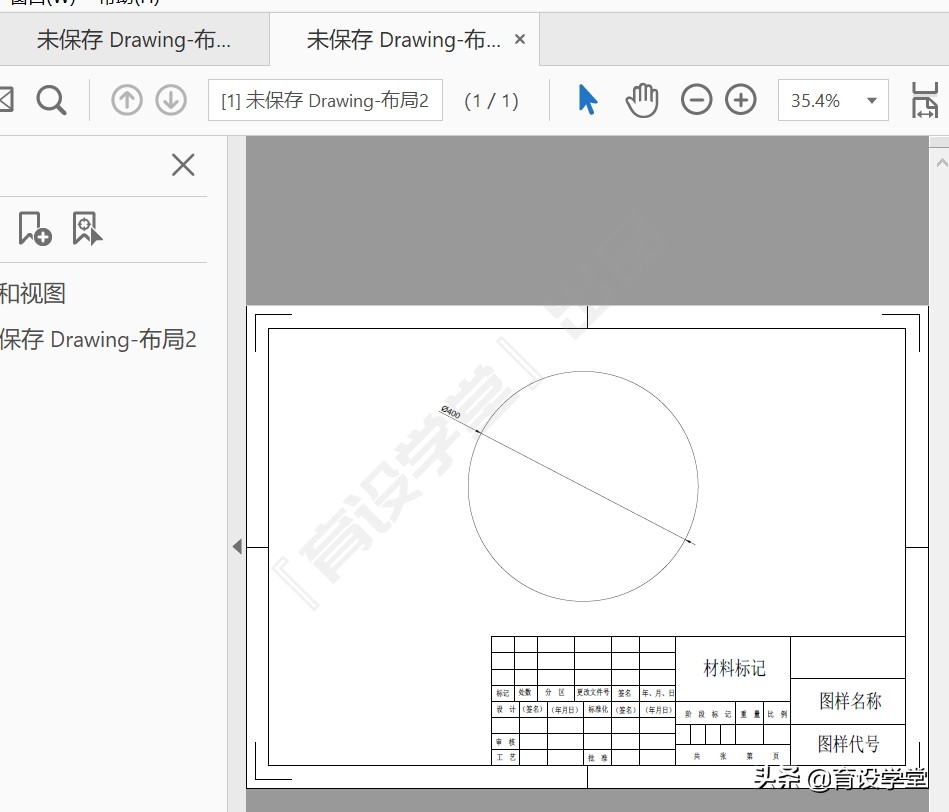Click the find bookmark icon

click(x=87, y=229)
